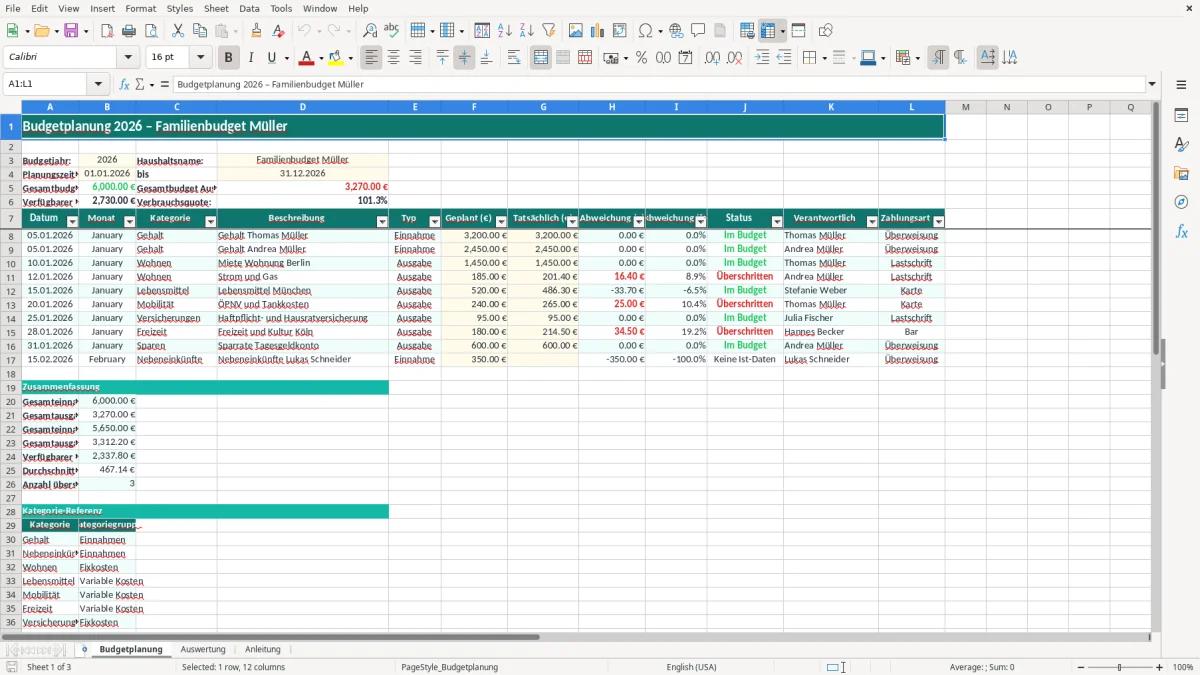
Task: Open the font color palette dropdown arrow
Action: point(320,58)
